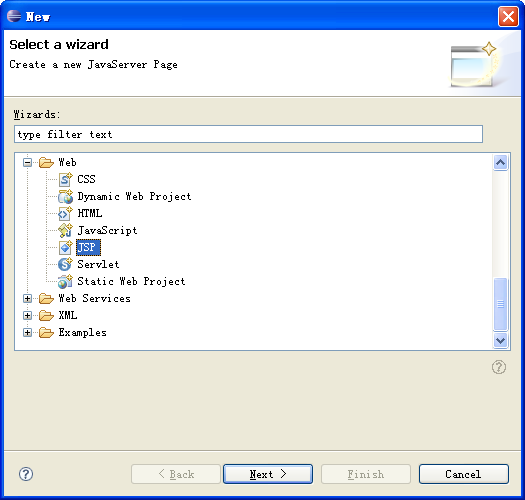Click the CSS wizard icon
525x500 pixels.
65,180
